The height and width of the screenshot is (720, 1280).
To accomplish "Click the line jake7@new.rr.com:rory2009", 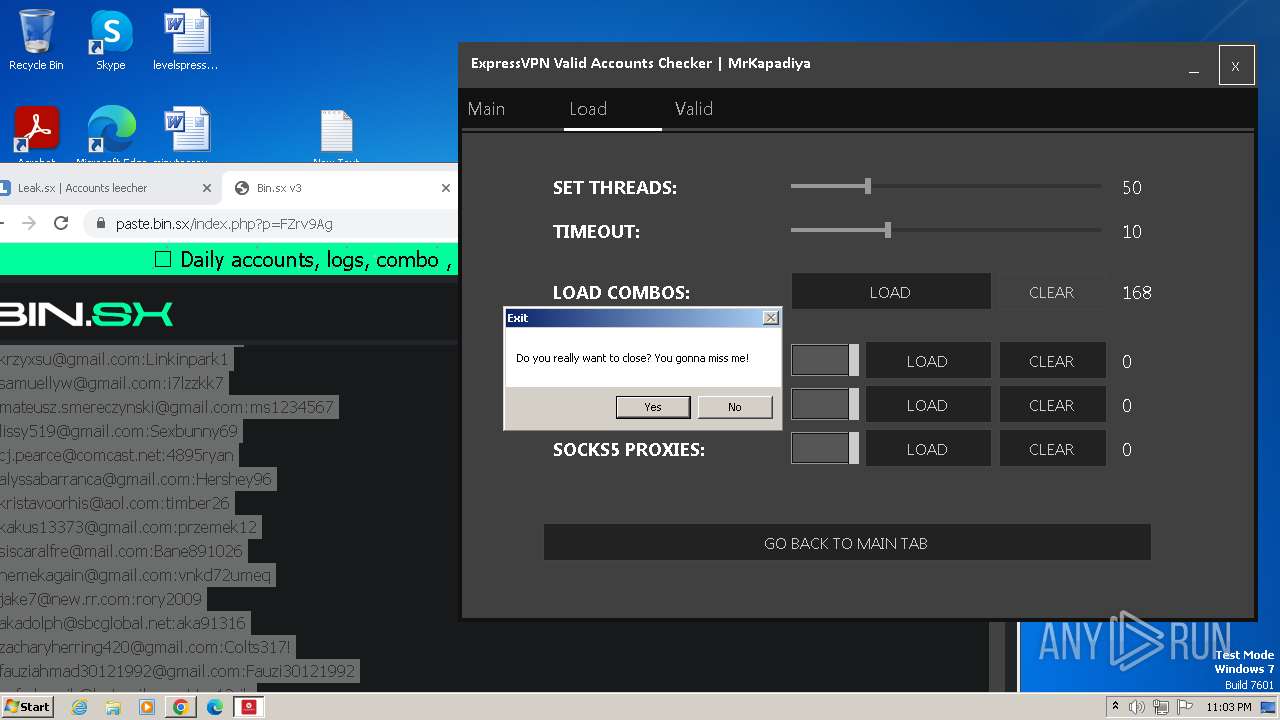I will click(x=101, y=599).
